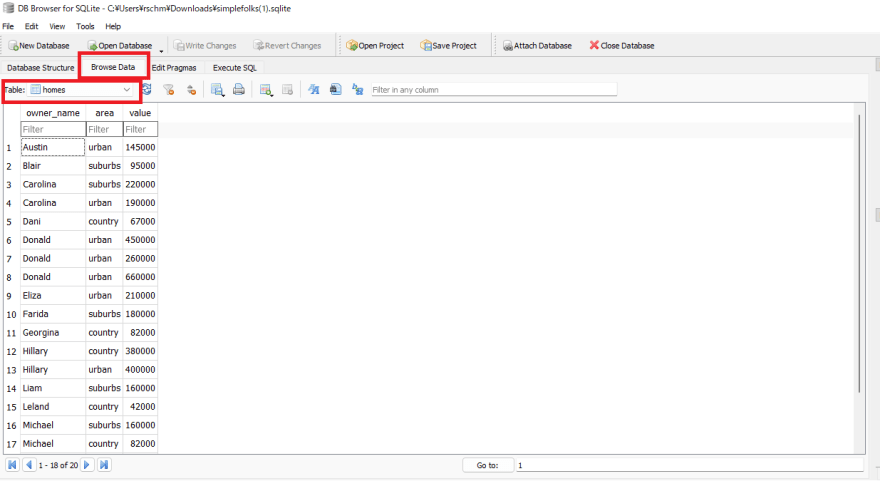Select the Eliza owner_name cell
The width and height of the screenshot is (880, 481).
click(53, 295)
